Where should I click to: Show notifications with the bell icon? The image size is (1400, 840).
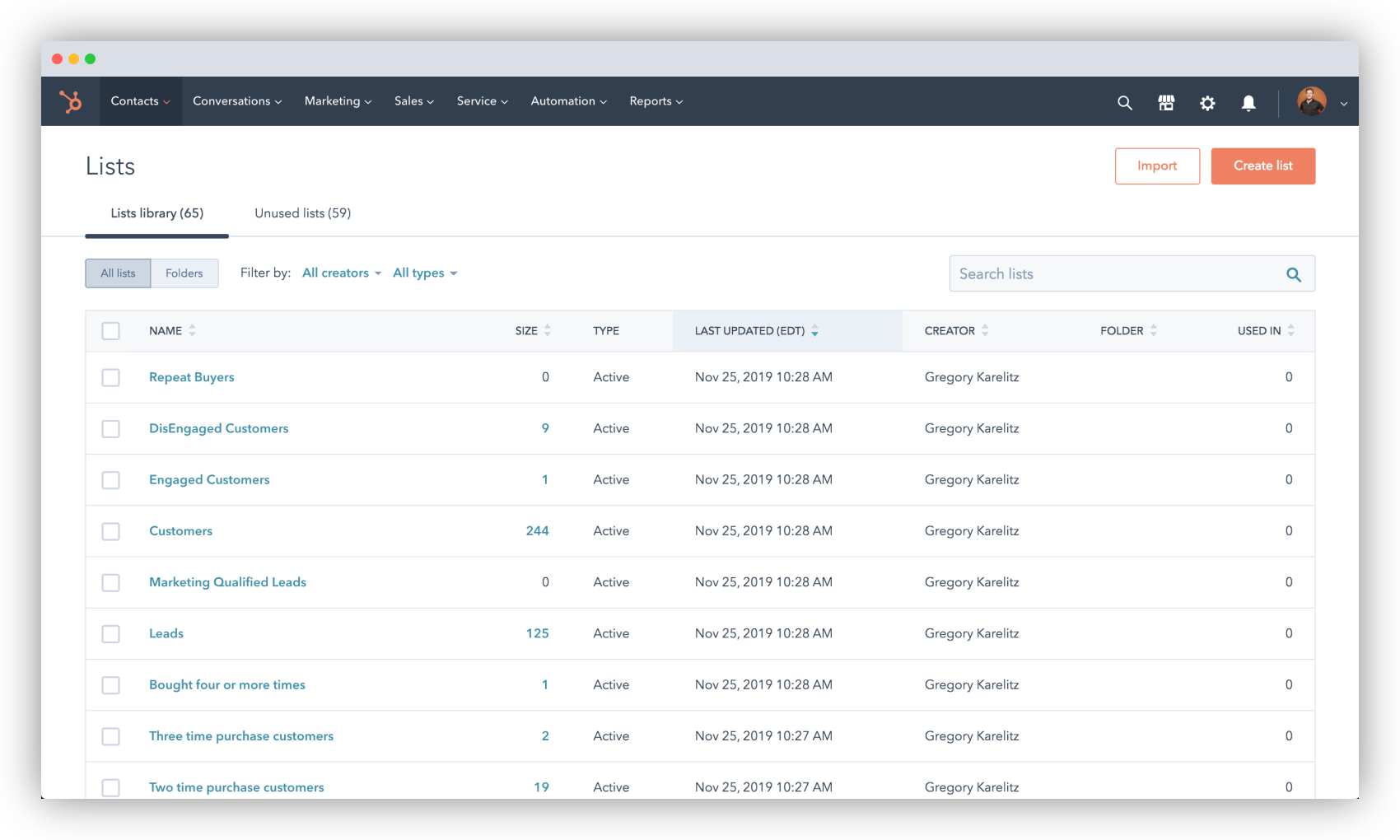(x=1248, y=102)
